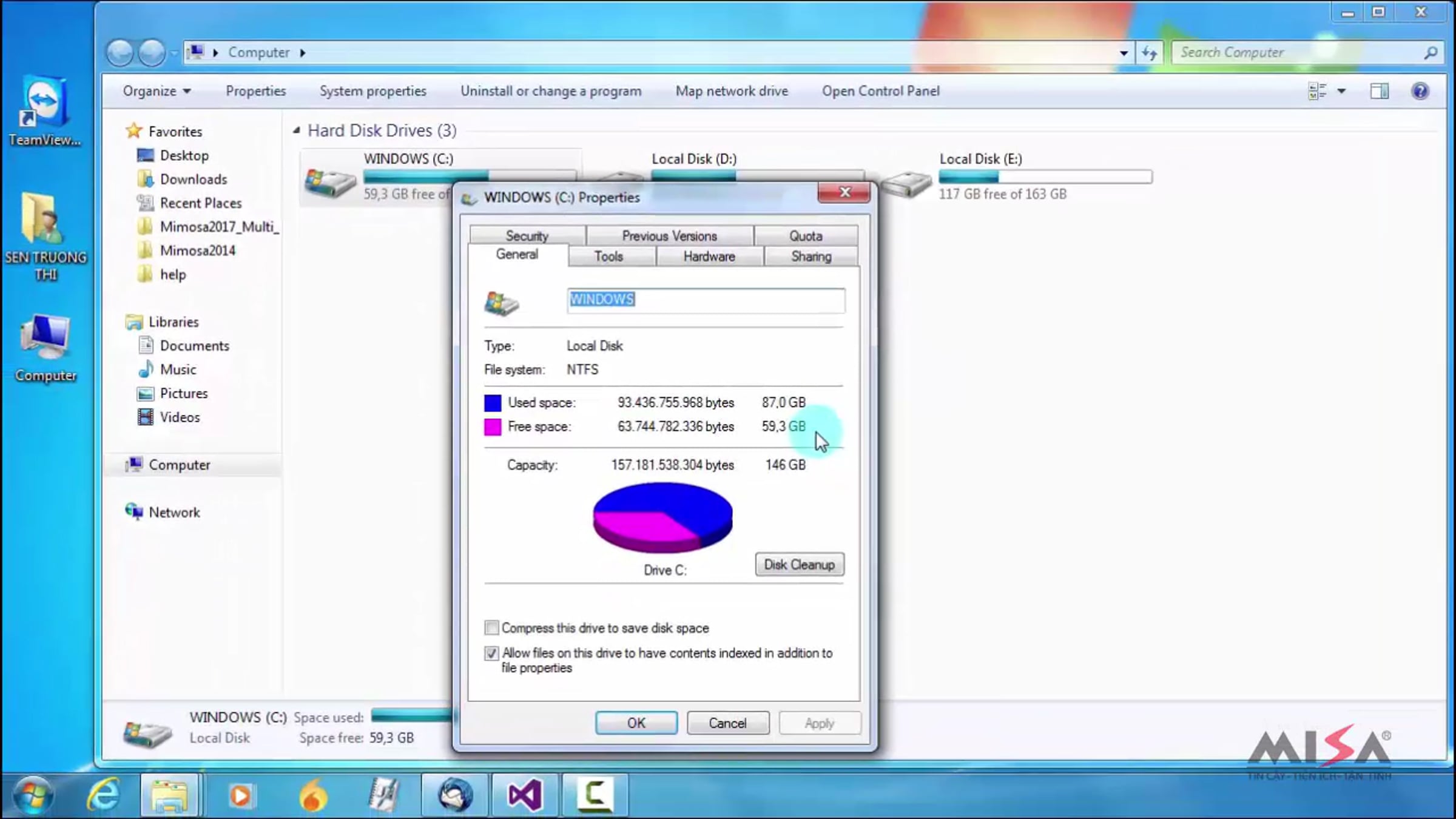Click OK in the Properties dialog

636,723
